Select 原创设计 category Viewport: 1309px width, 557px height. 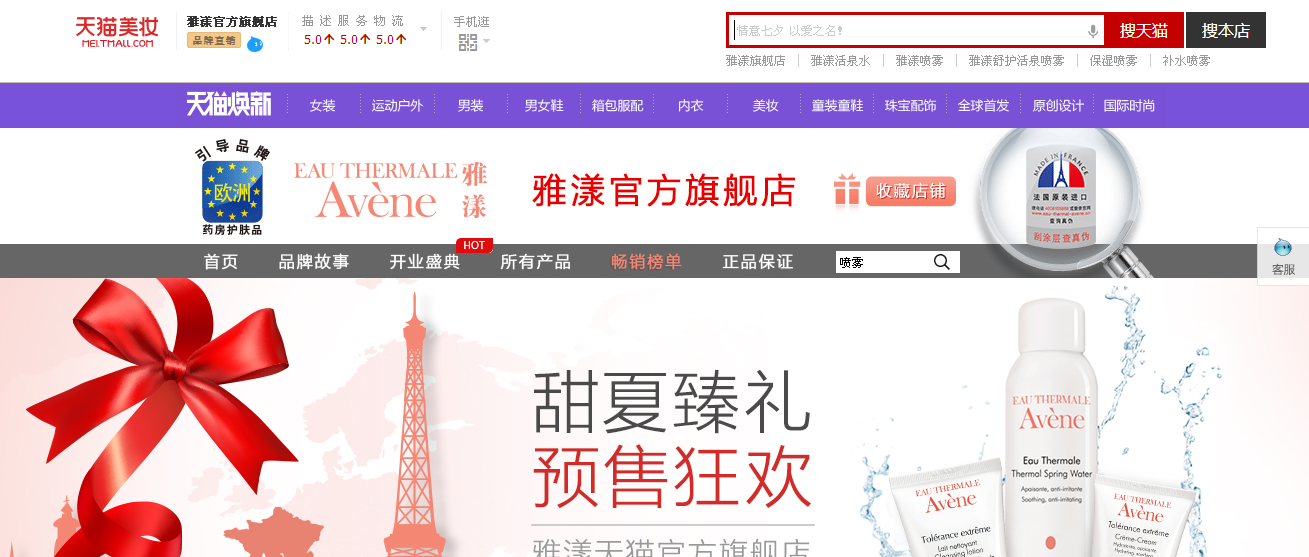pos(1058,106)
